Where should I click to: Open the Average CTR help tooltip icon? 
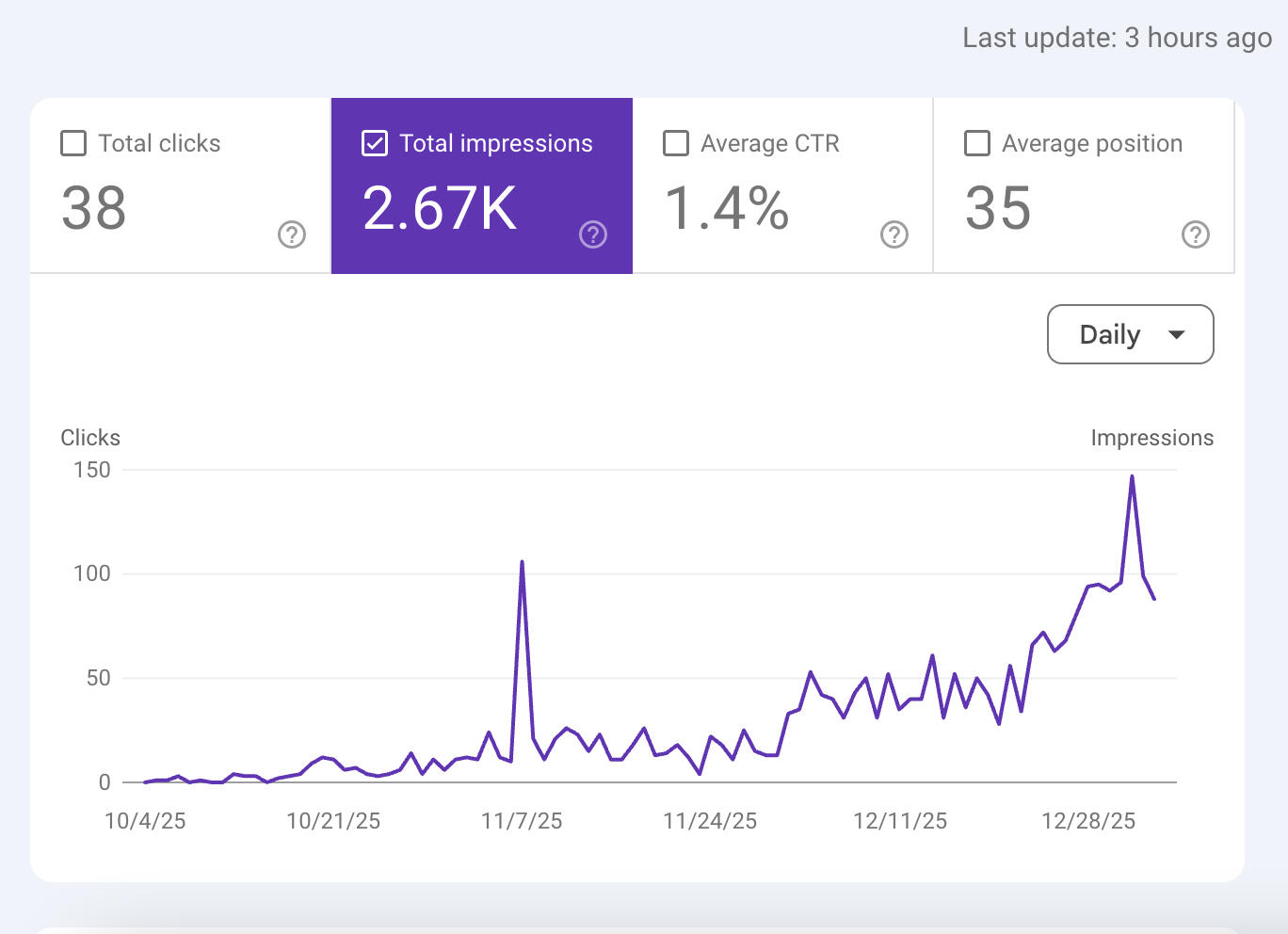(x=894, y=233)
